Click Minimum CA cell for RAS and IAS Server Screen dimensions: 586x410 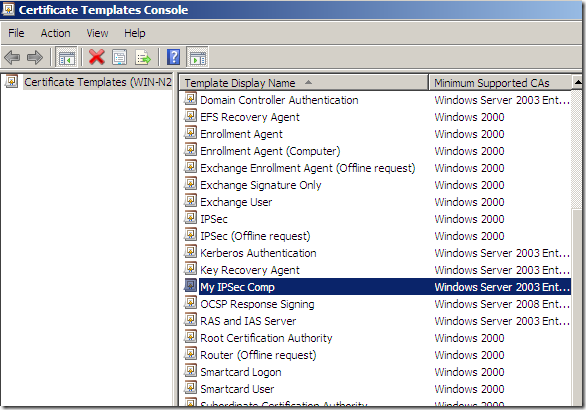coord(502,321)
